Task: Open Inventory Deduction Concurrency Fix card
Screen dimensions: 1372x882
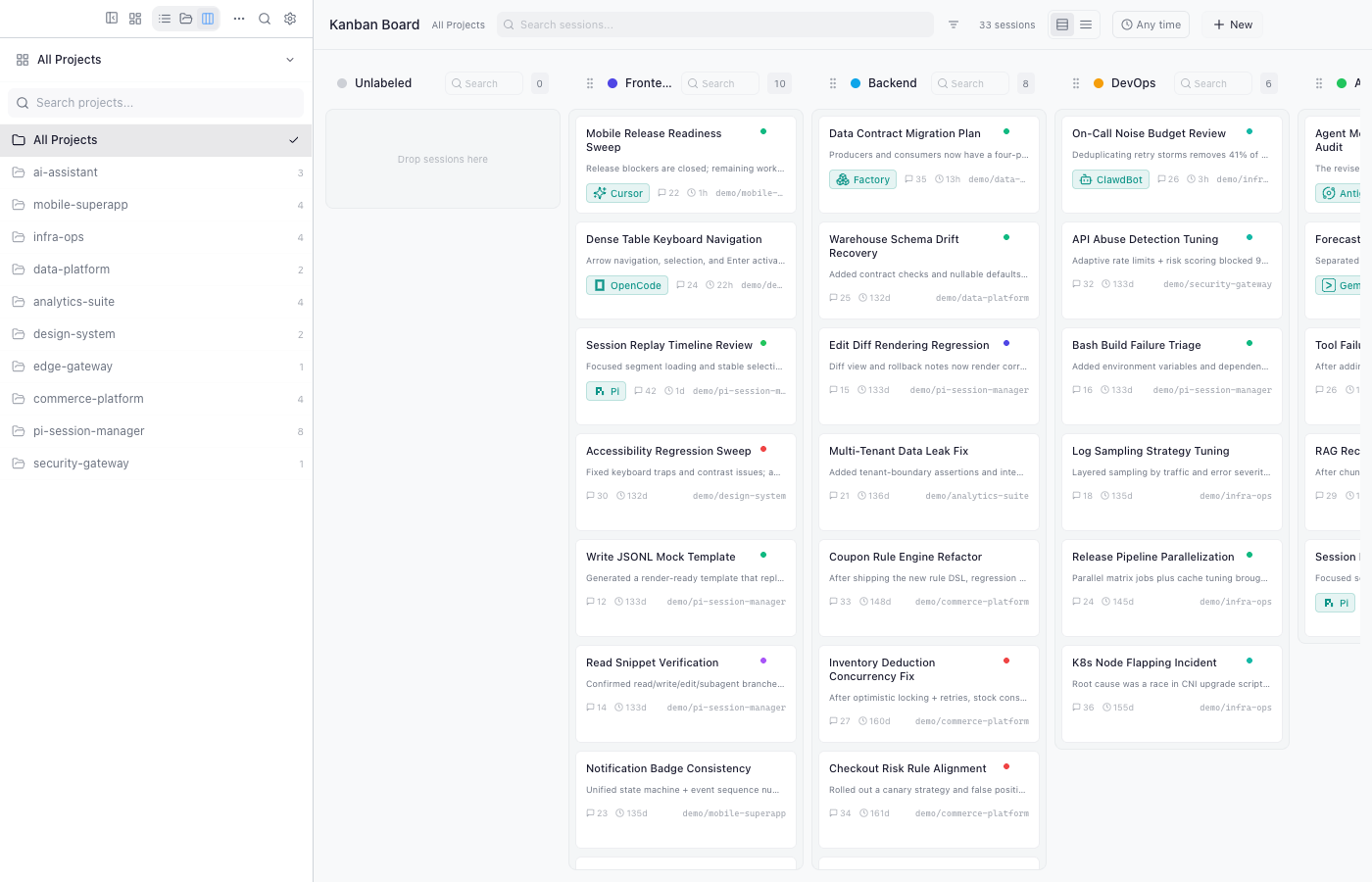Action: click(x=929, y=693)
